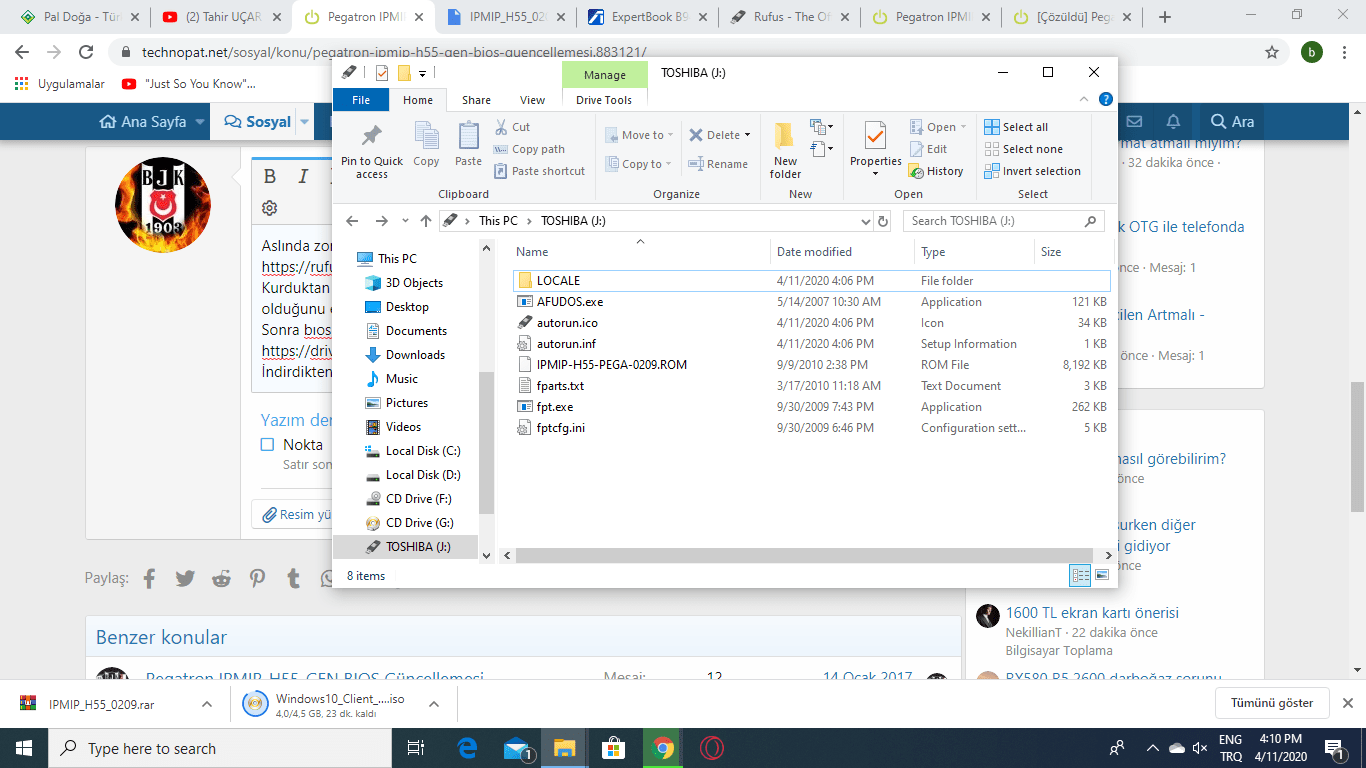Open the File menu tab
Viewport: 1366px width, 768px height.
click(x=361, y=100)
